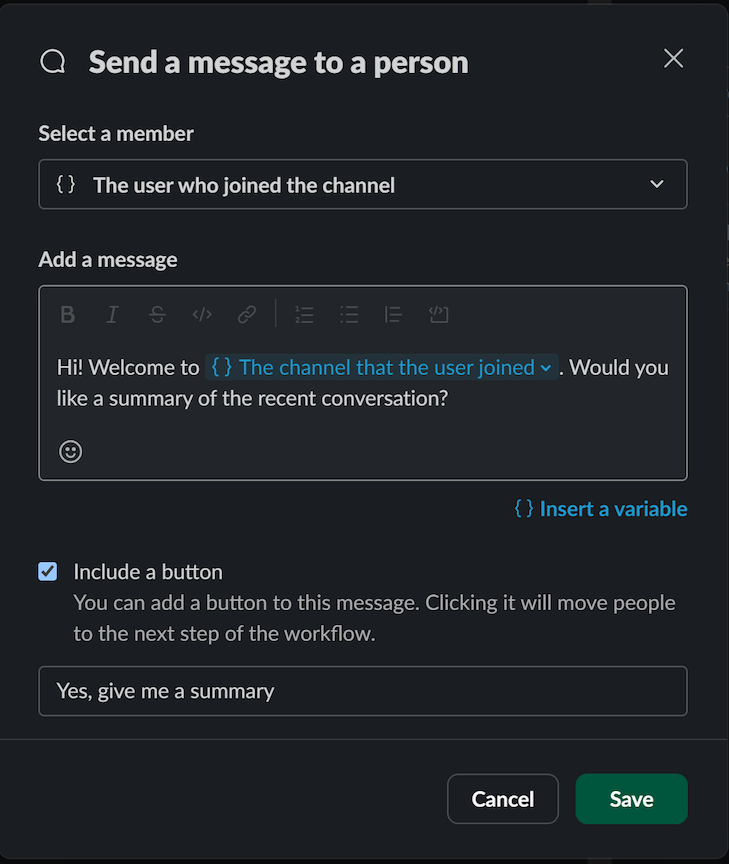Apply inline code formatting
The height and width of the screenshot is (864, 729).
tap(201, 314)
